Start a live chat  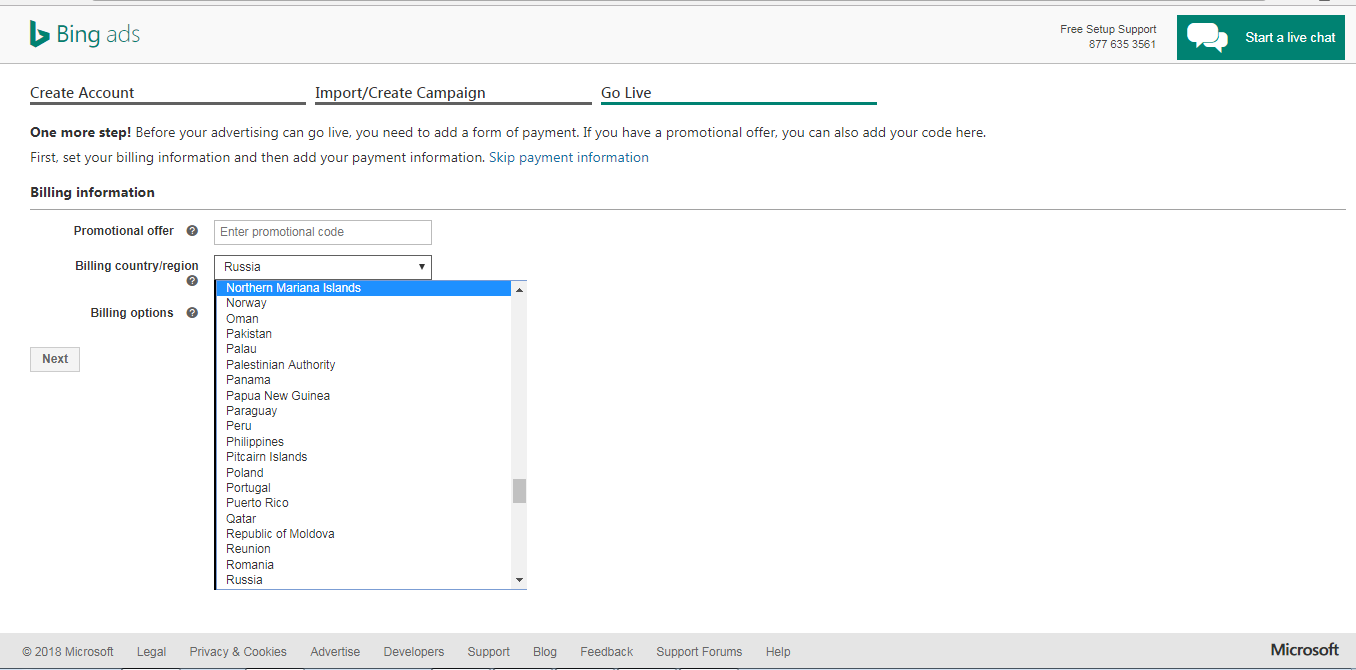coord(1290,38)
